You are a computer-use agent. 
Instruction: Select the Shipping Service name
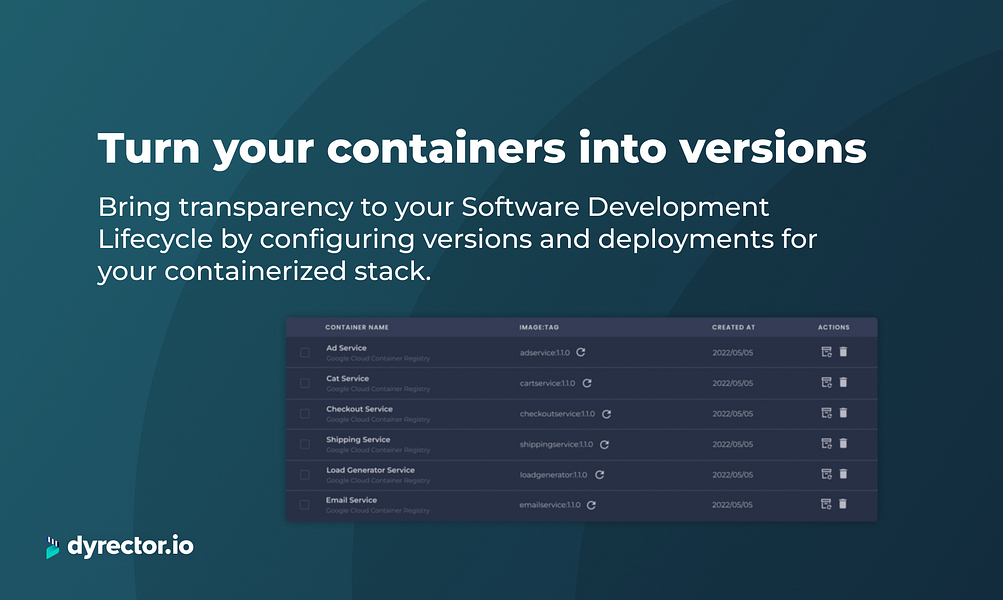(358, 440)
